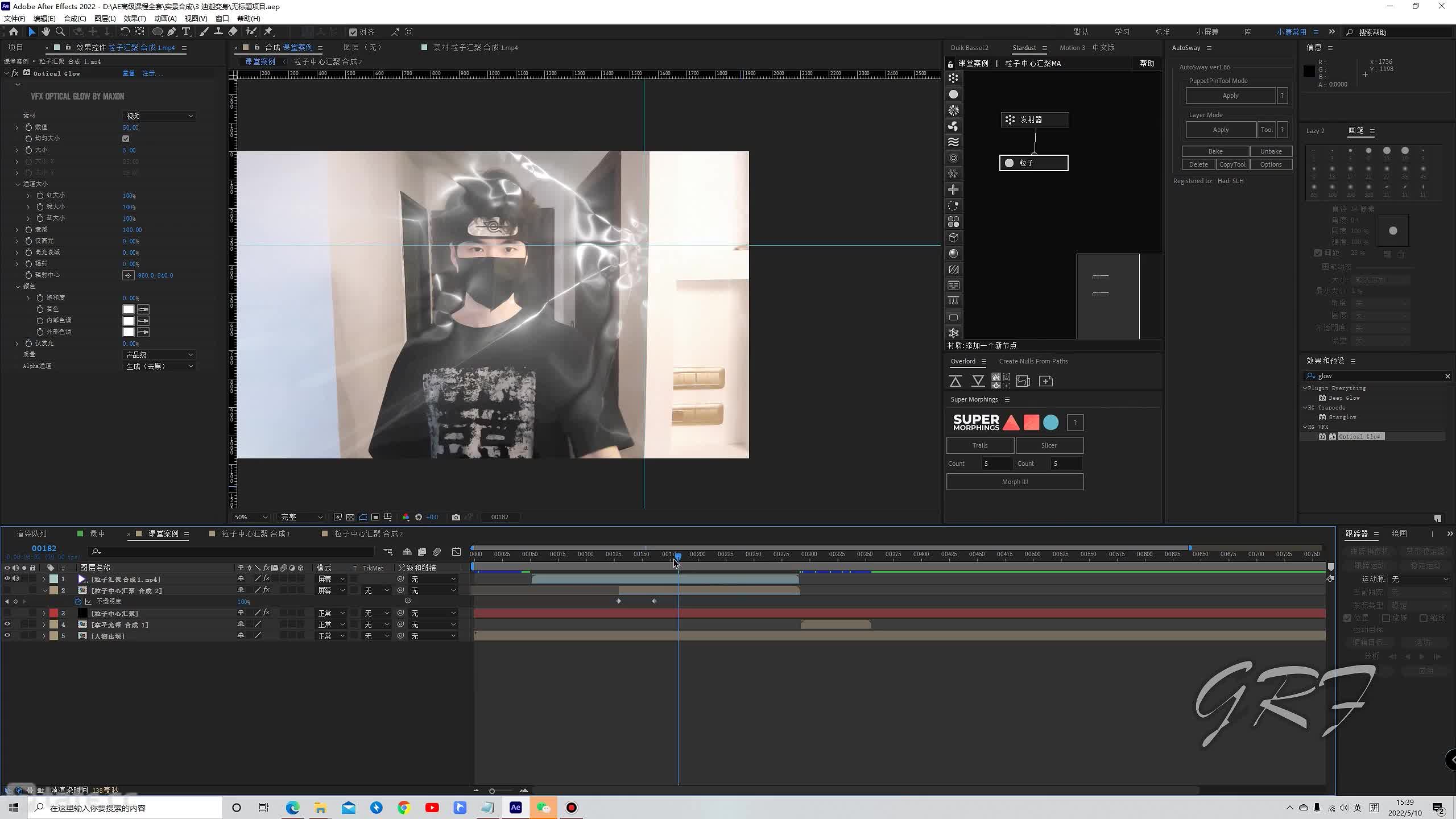Image resolution: width=1456 pixels, height=819 pixels.
Task: Click the Super Morphings blue circle shape
Action: pyautogui.click(x=1051, y=423)
